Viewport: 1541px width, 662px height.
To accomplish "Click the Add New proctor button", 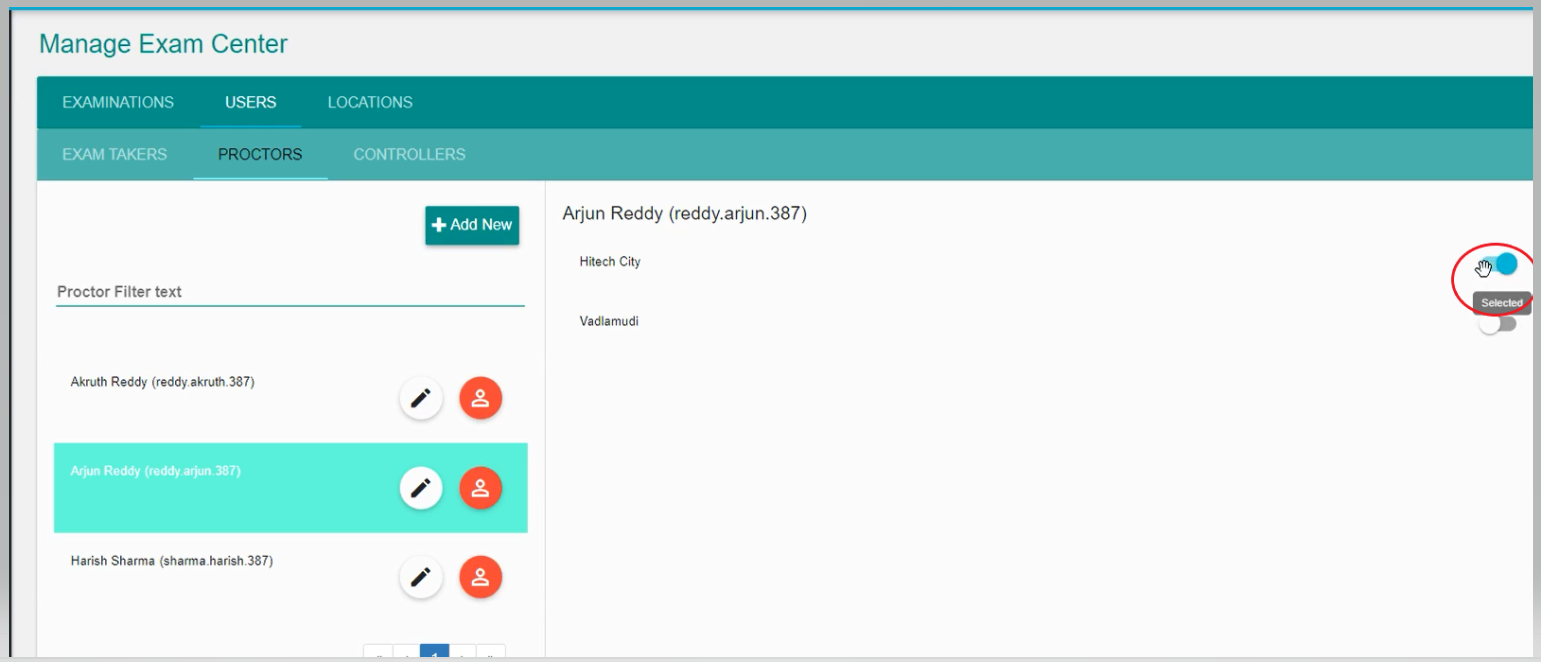I will click(x=472, y=225).
